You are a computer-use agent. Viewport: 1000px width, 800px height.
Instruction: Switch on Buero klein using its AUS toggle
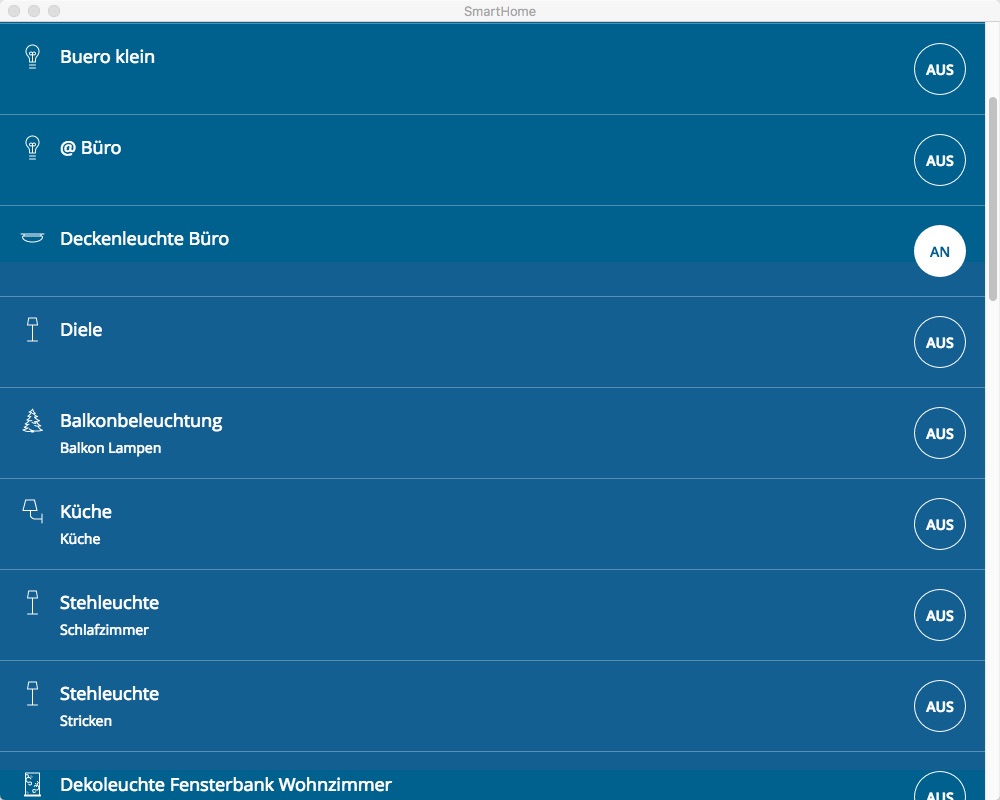[939, 70]
